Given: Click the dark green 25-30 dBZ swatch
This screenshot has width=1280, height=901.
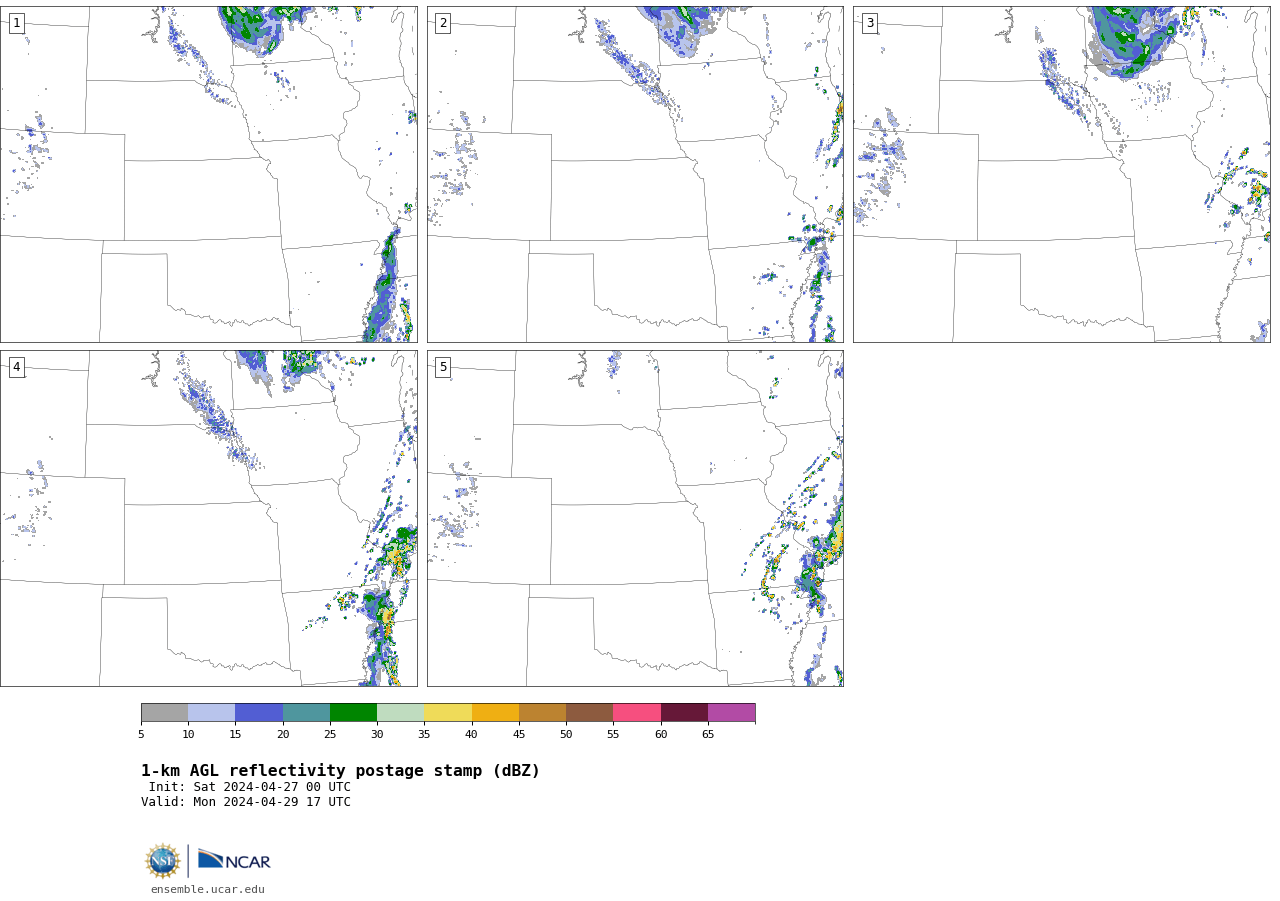Looking at the screenshot, I should 353,712.
